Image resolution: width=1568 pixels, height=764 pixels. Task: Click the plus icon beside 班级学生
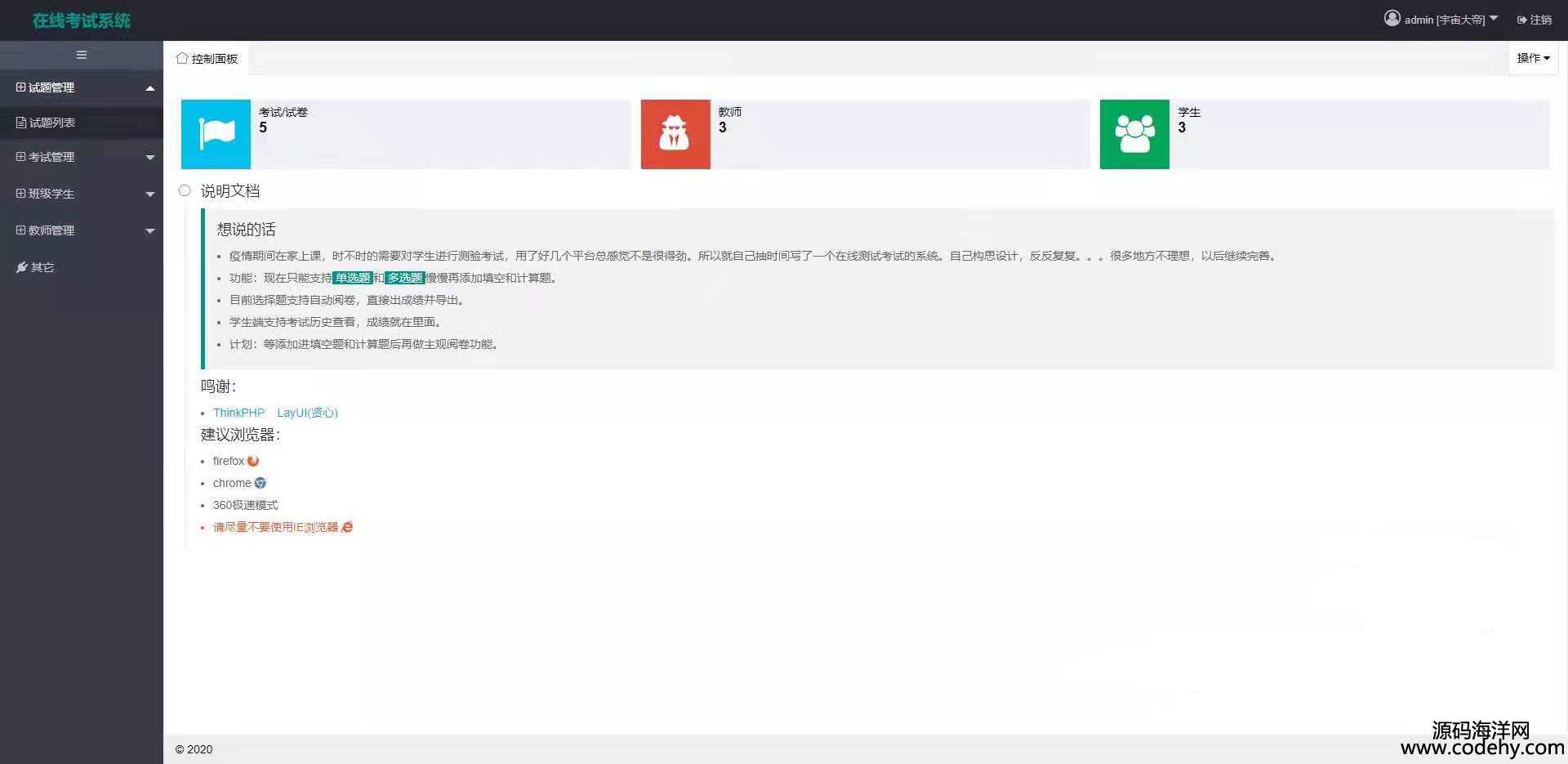(x=21, y=193)
